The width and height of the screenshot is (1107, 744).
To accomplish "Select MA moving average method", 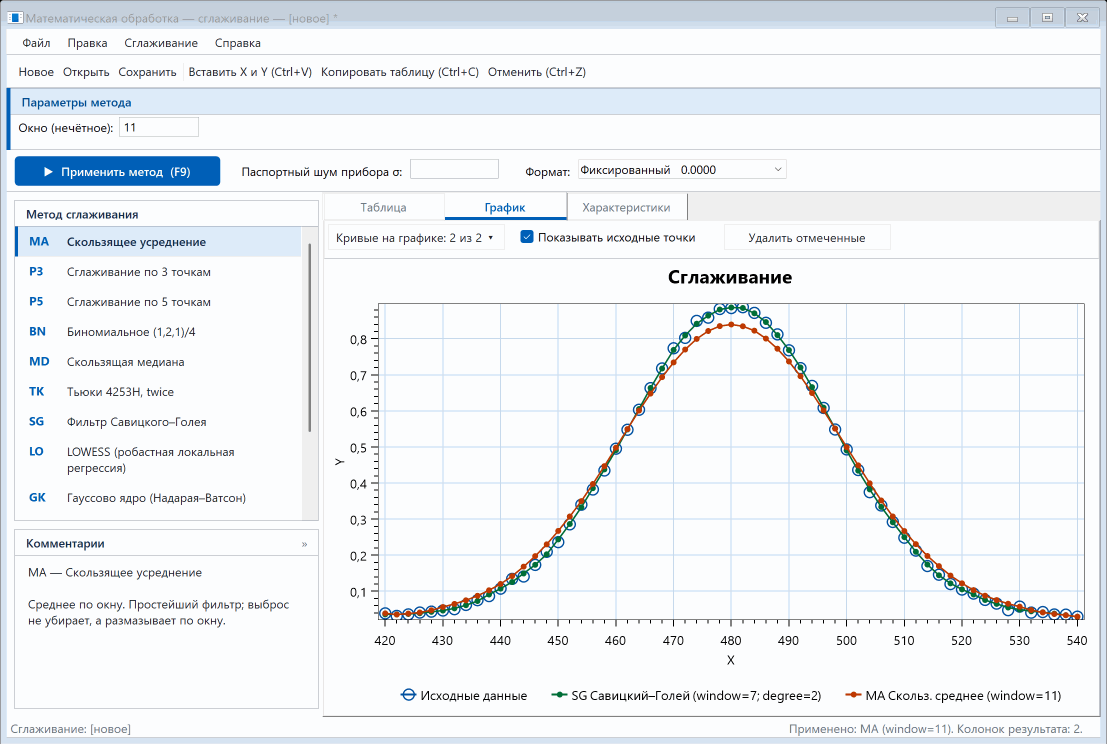I will coord(158,242).
